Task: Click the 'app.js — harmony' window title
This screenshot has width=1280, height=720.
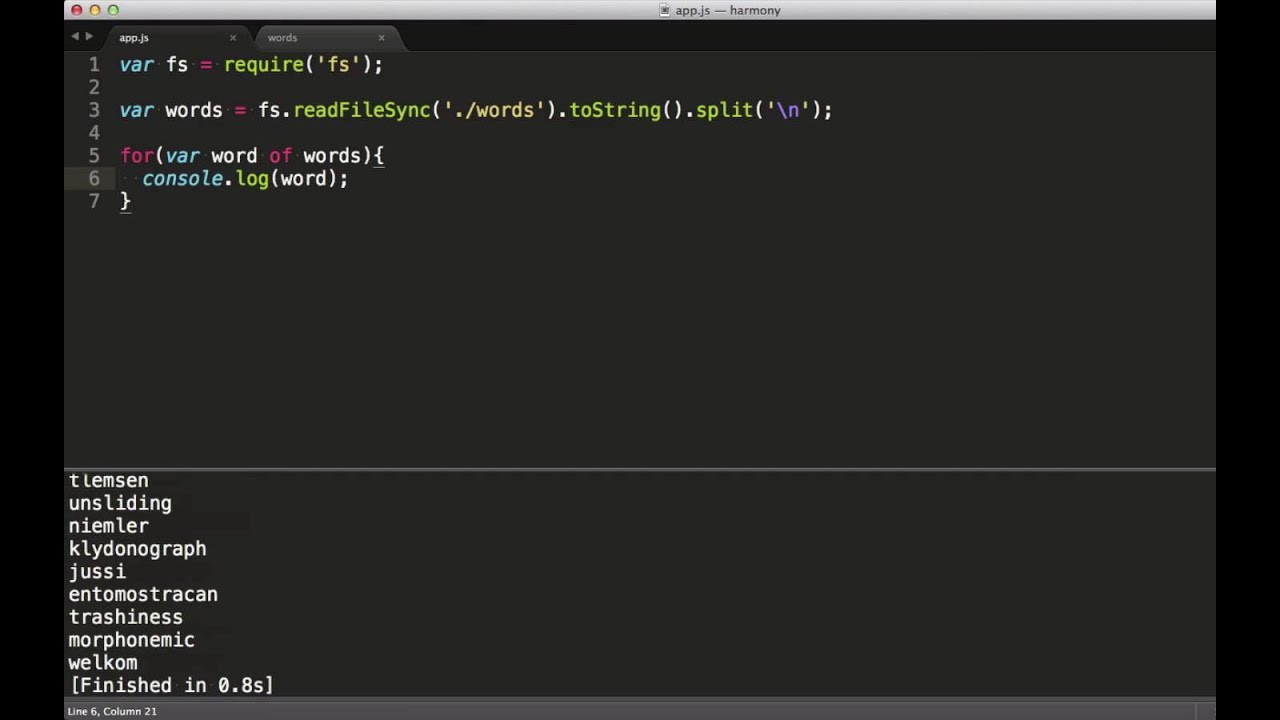Action: coord(728,10)
